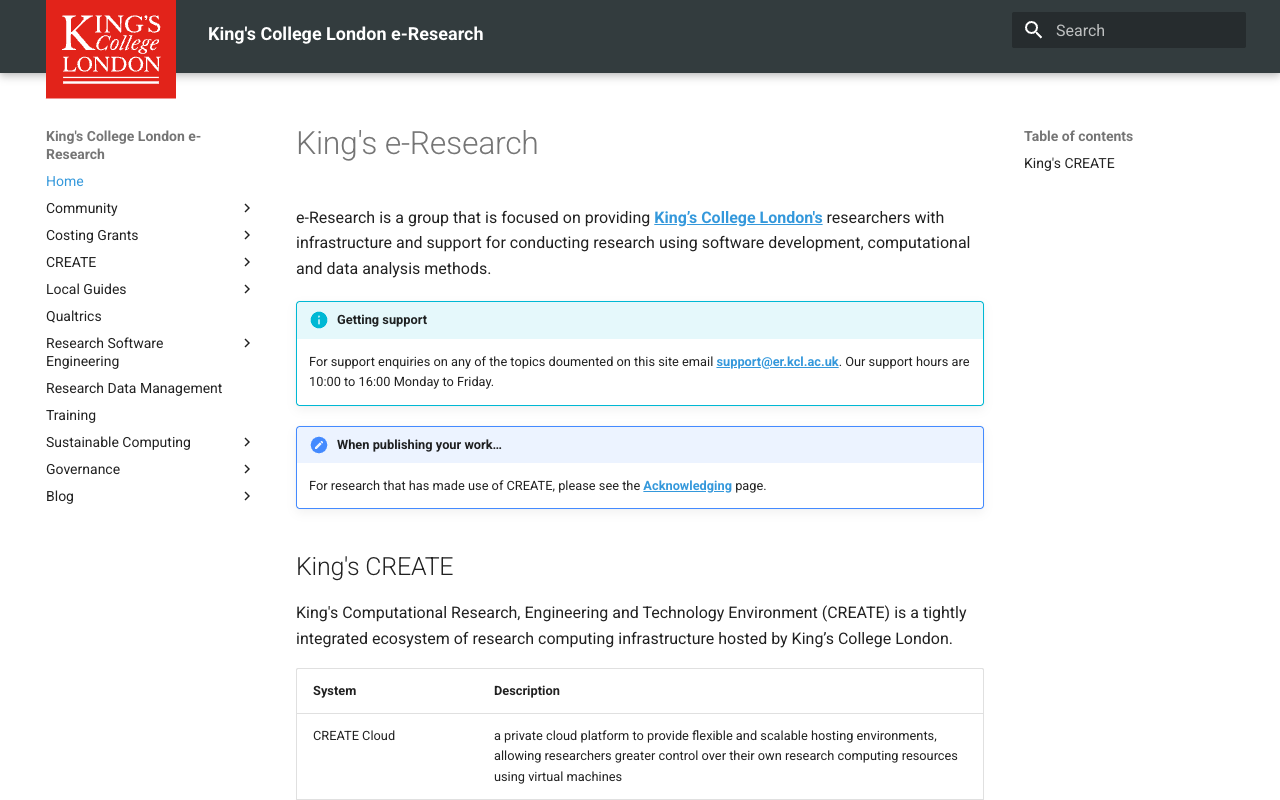The height and width of the screenshot is (800, 1280).
Task: Expand the CREATE navigation chevron
Action: pyautogui.click(x=247, y=262)
